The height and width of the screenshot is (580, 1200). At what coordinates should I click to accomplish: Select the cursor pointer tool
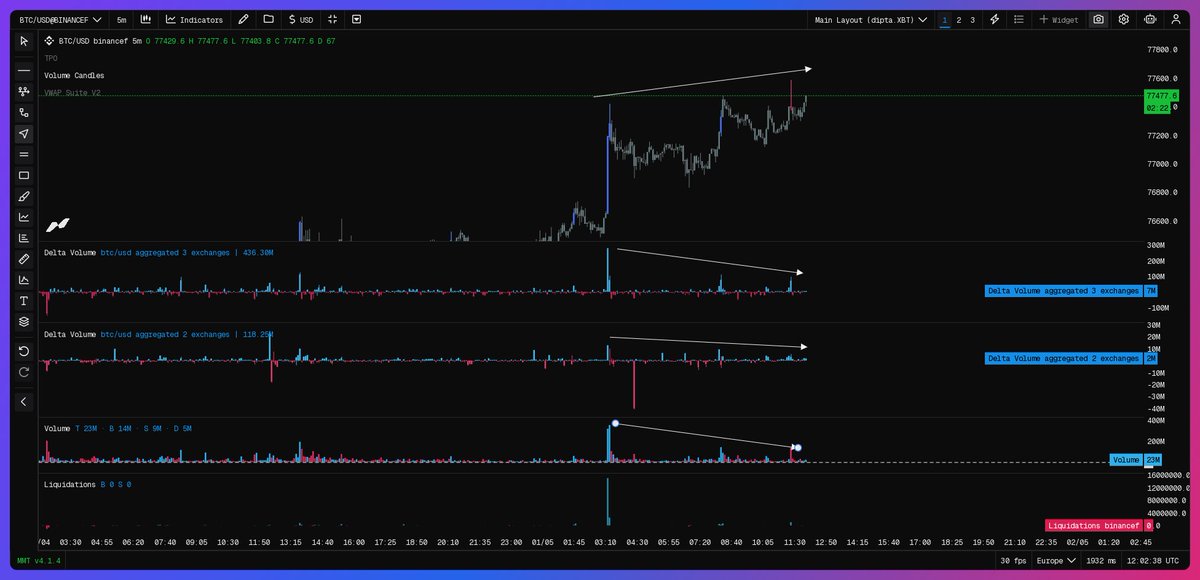click(x=24, y=41)
